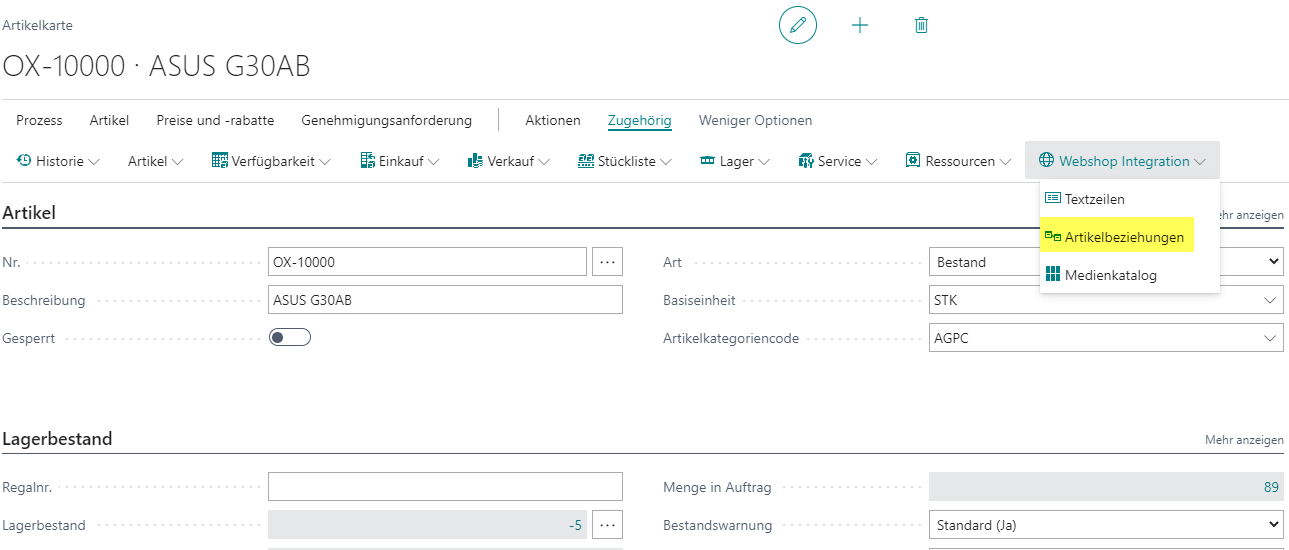
Task: Click the pencil edit icon
Action: click(798, 25)
